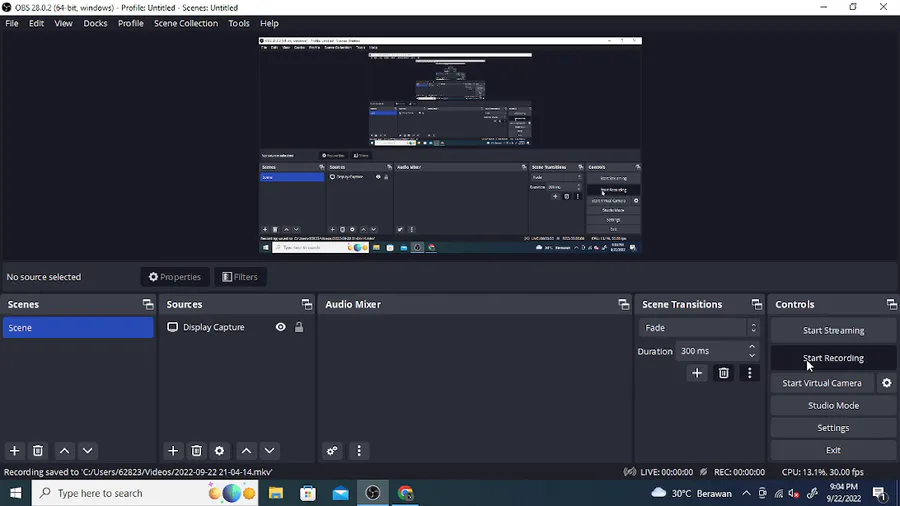
Task: Open OBS Studio from the taskbar
Action: click(373, 493)
